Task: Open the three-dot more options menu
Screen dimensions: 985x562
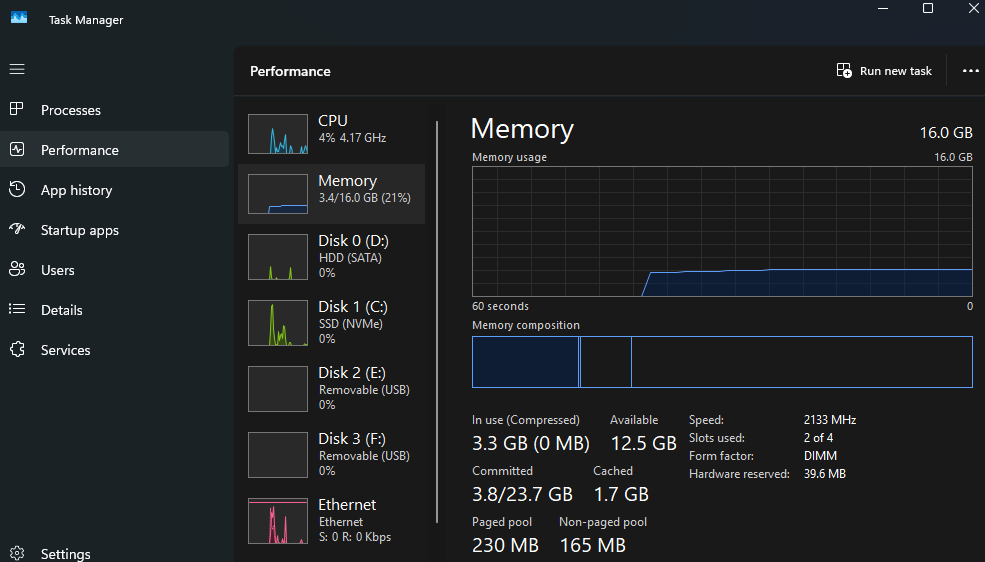Action: (971, 71)
